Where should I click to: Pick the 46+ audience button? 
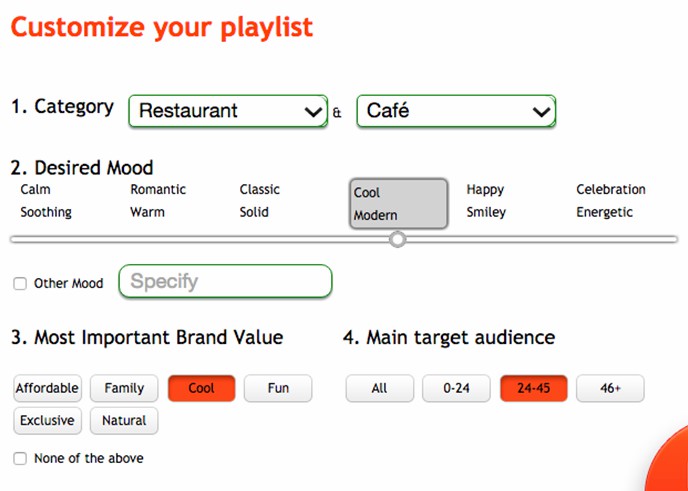point(610,388)
